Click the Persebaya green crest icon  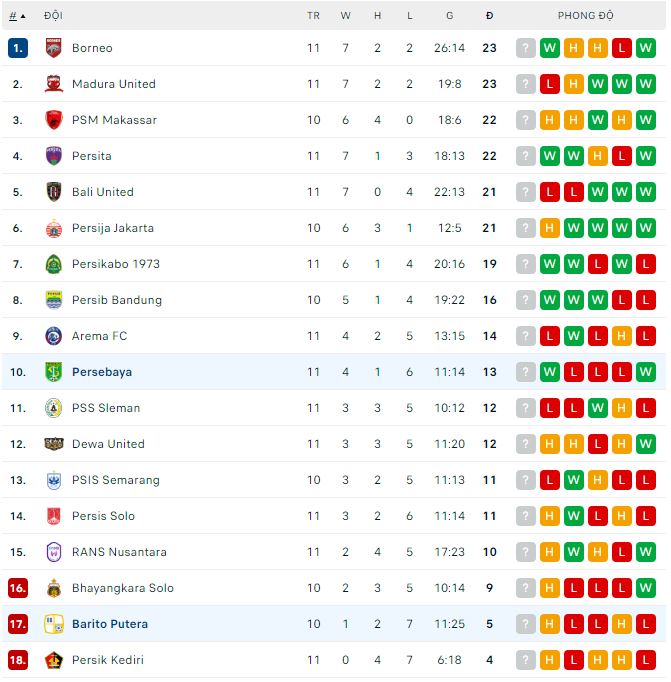pyautogui.click(x=54, y=372)
